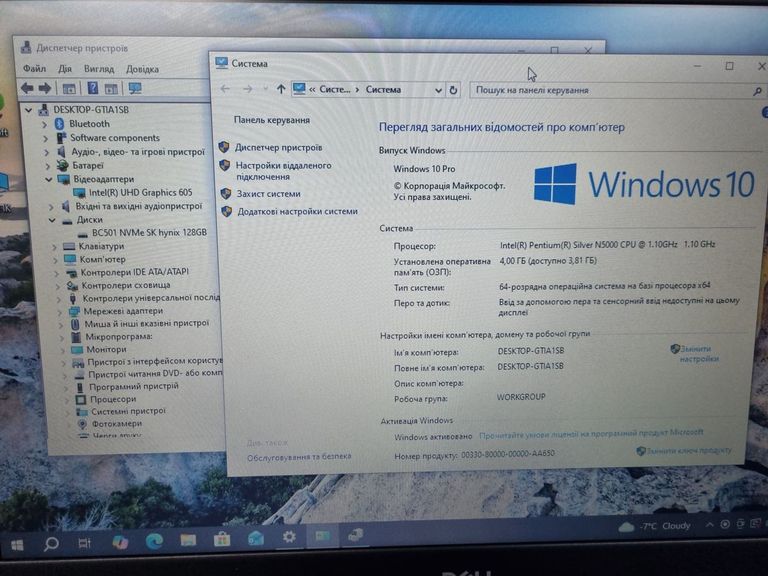The height and width of the screenshot is (576, 768).
Task: Select the Bluetooth device category icon
Action: click(60, 123)
